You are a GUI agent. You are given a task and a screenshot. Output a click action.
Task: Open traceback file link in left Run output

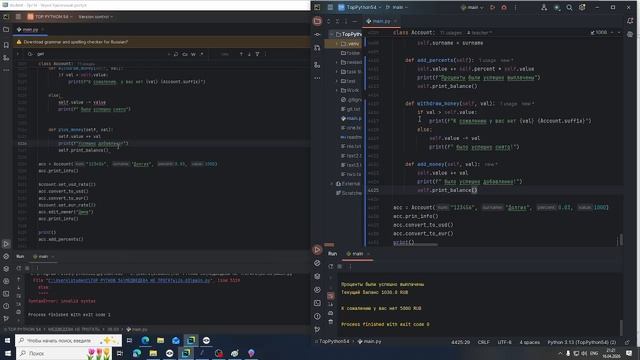click(x=129, y=280)
